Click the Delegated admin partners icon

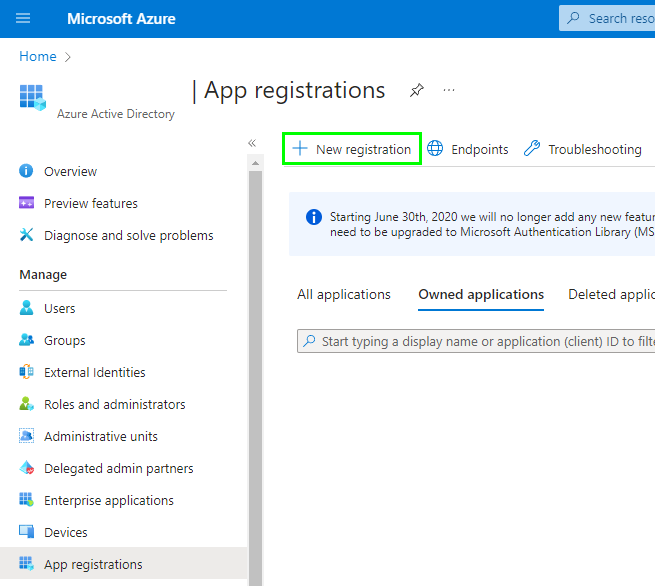point(26,467)
